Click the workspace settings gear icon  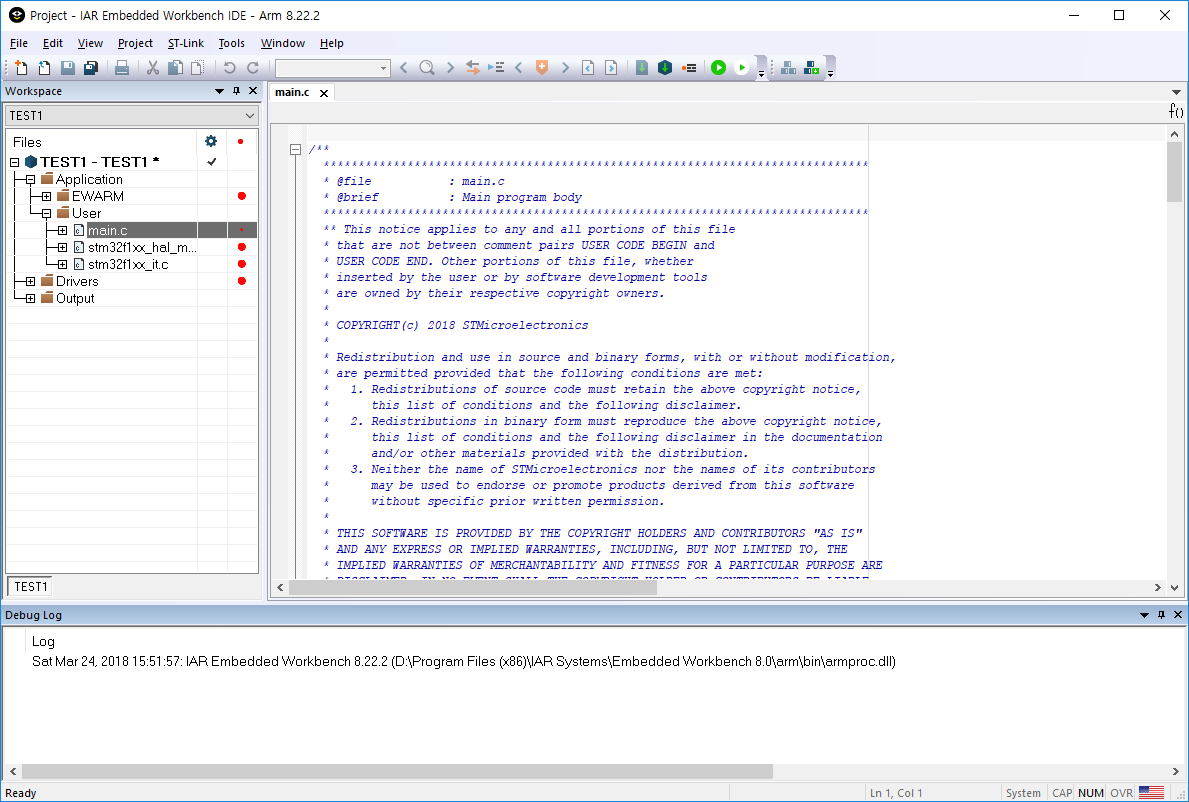coord(211,141)
